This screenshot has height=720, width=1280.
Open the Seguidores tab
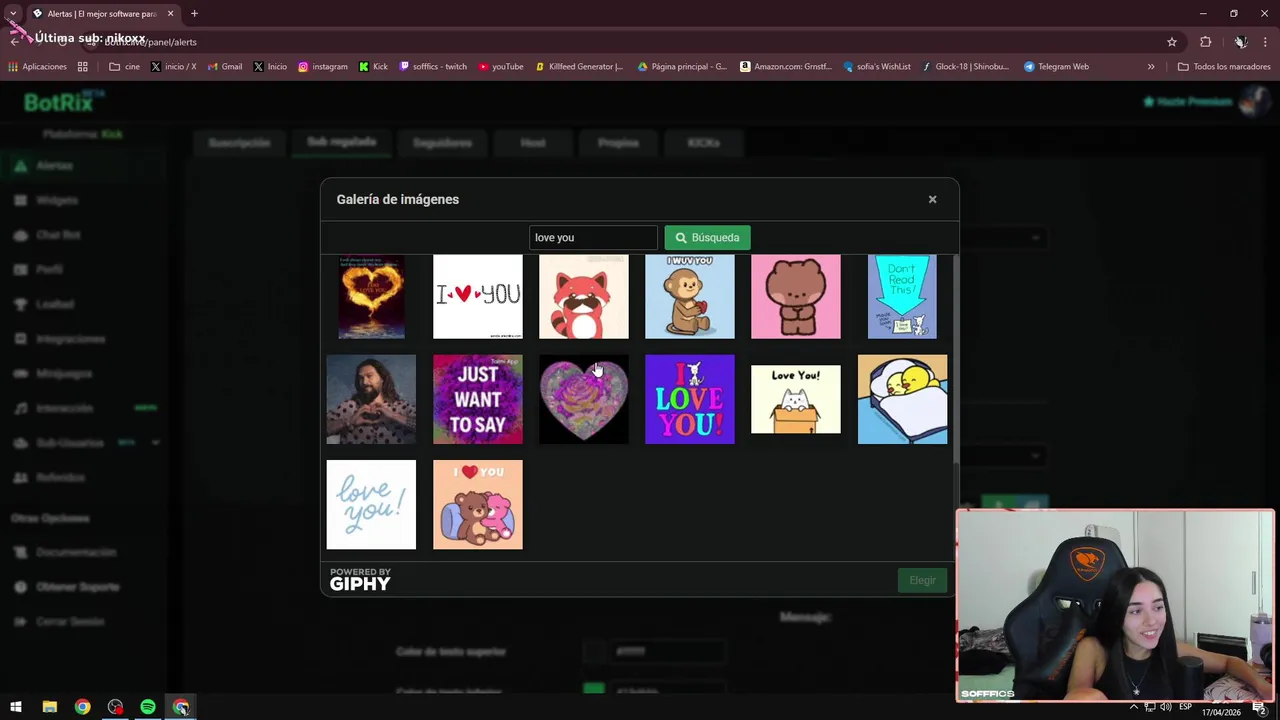[x=442, y=143]
